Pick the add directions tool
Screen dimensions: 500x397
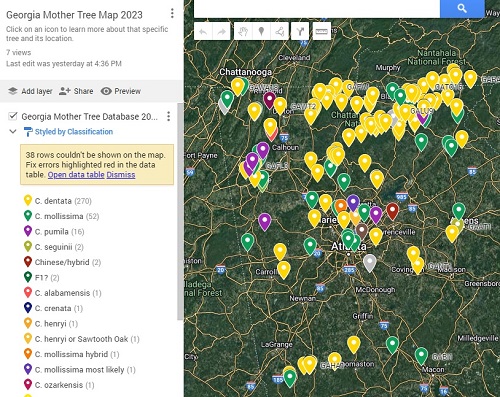300,32
